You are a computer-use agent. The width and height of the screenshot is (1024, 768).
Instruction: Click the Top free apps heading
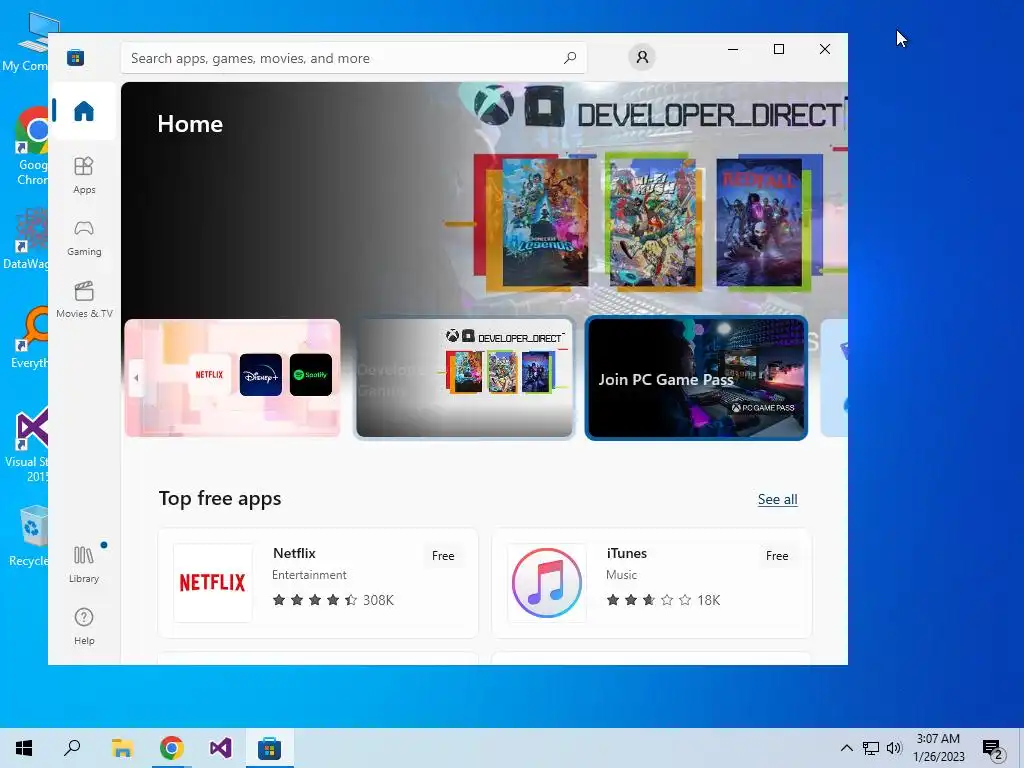(x=220, y=498)
